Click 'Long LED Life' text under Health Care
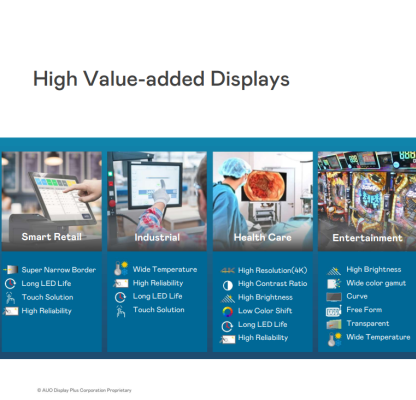This screenshot has height=400, width=416. (263, 324)
